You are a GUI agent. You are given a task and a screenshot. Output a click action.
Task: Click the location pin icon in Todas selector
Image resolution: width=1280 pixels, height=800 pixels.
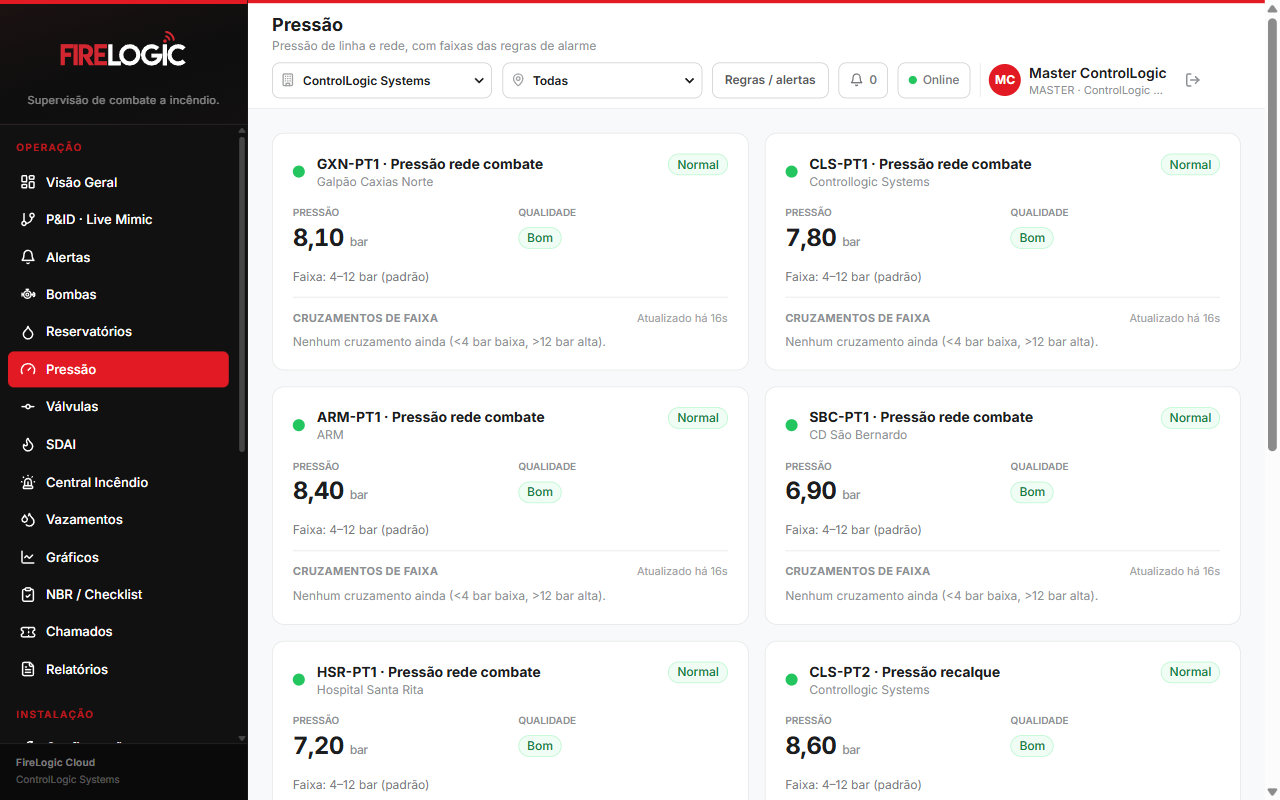(x=518, y=80)
